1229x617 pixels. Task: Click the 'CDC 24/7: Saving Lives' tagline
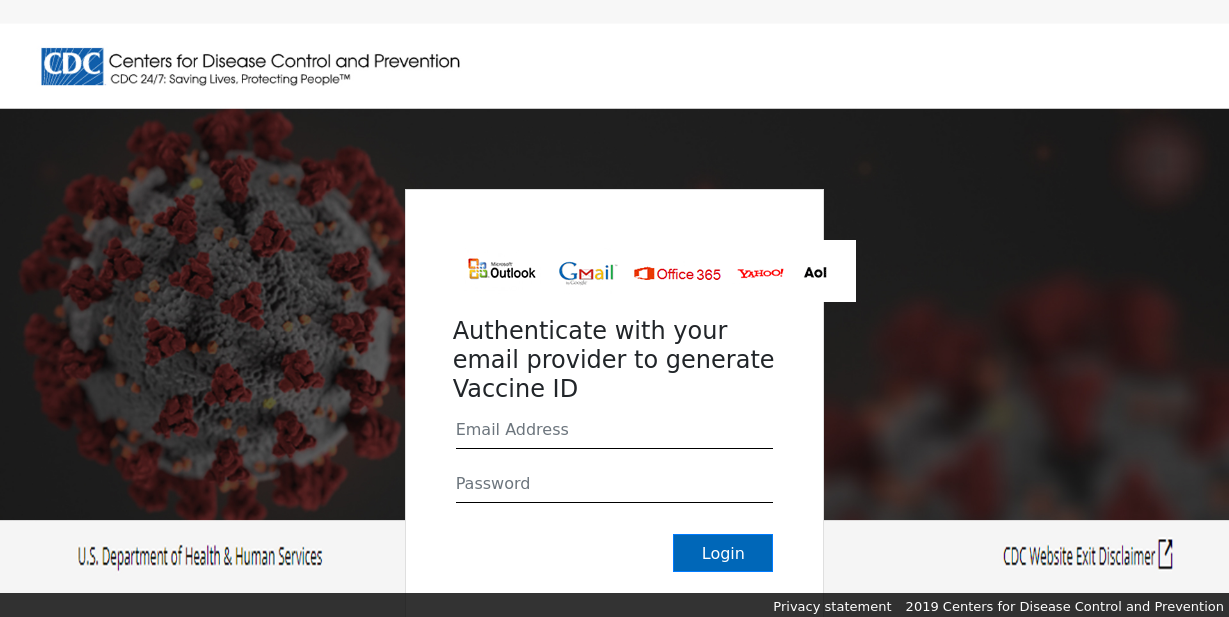point(230,79)
